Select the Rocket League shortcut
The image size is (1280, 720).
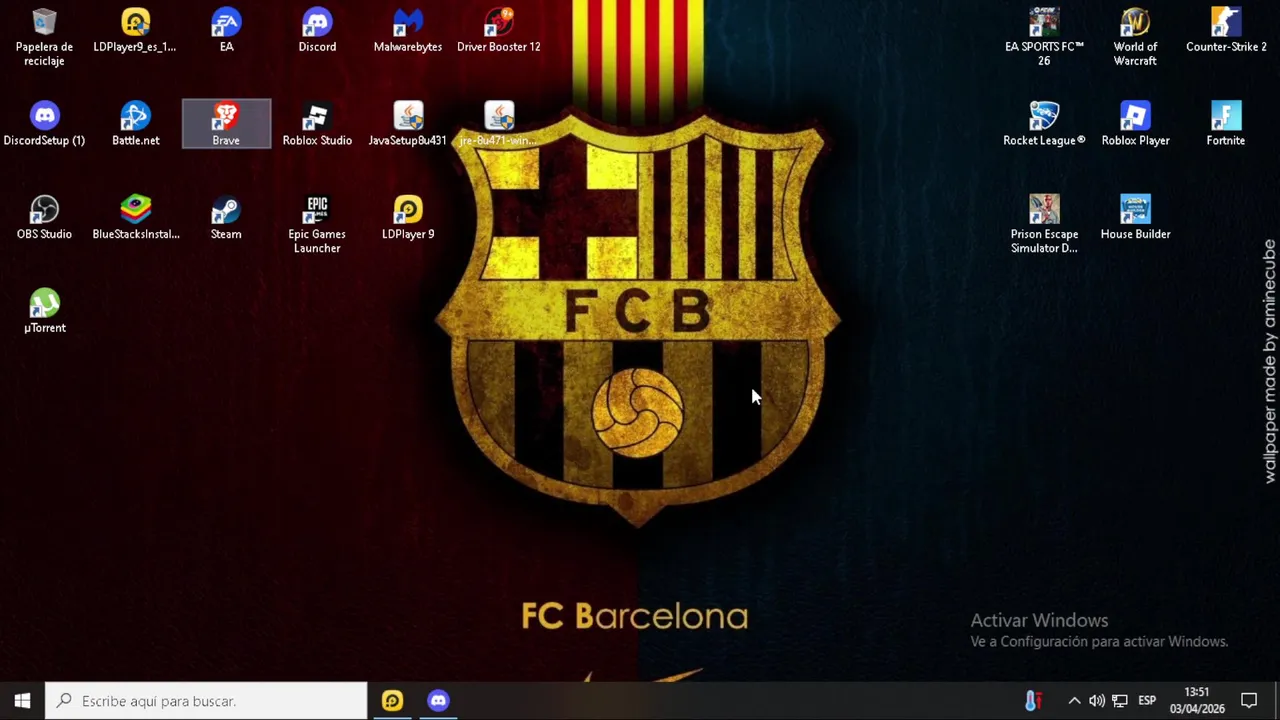click(x=1044, y=124)
